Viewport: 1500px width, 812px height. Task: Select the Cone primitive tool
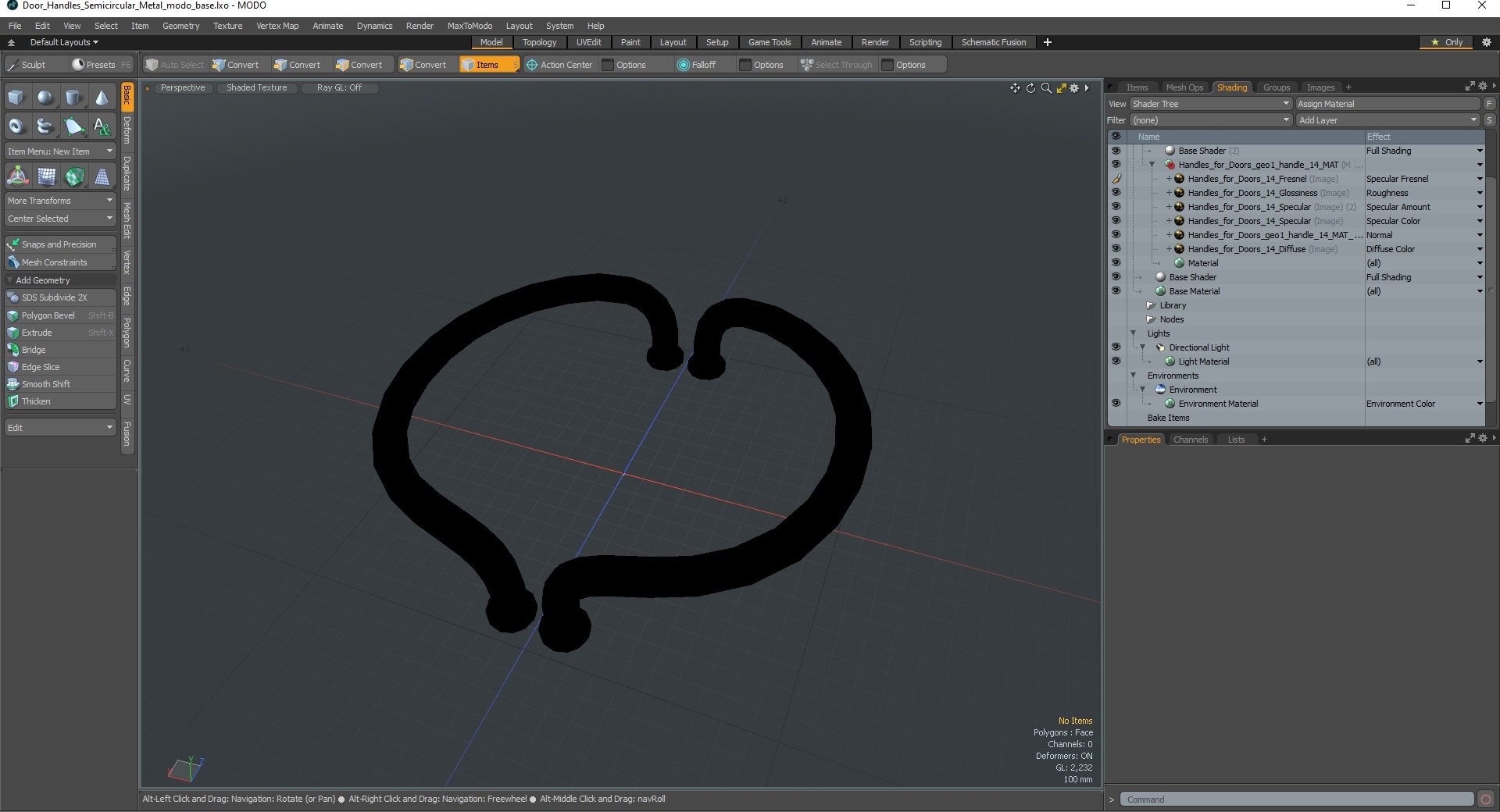pyautogui.click(x=102, y=98)
